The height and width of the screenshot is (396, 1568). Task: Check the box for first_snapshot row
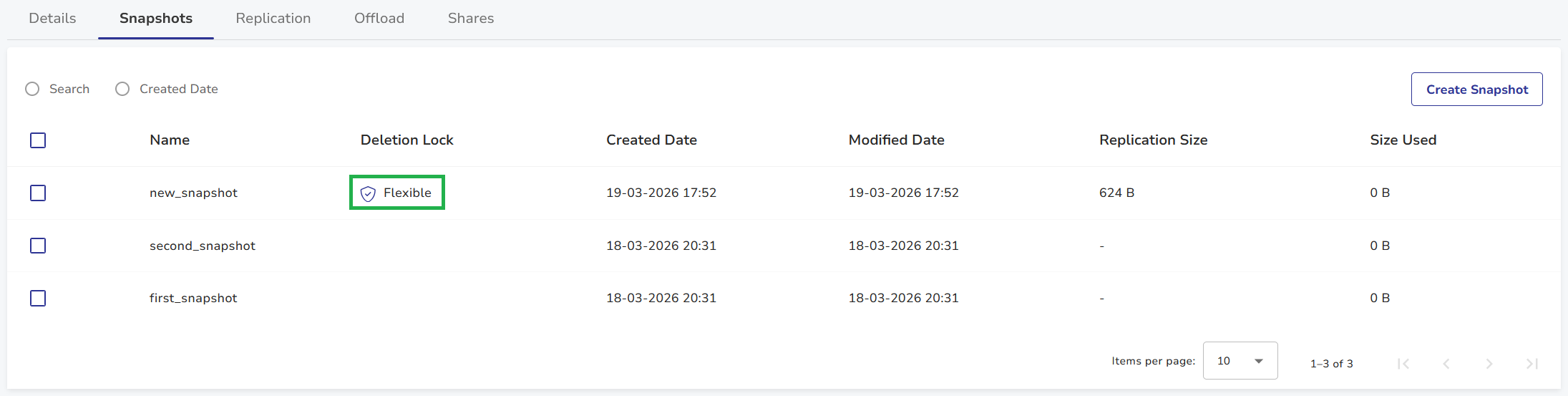[38, 298]
